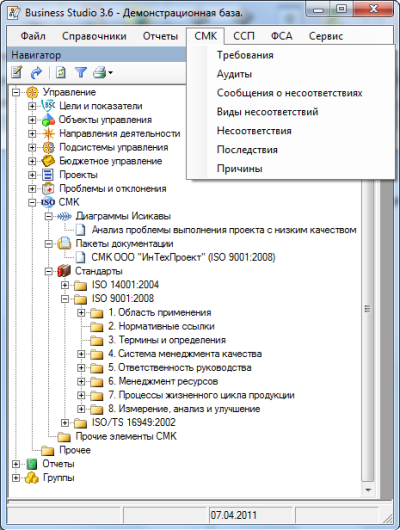Click the star icon of Направления деятельности
This screenshot has height=530, width=400.
click(x=48, y=134)
